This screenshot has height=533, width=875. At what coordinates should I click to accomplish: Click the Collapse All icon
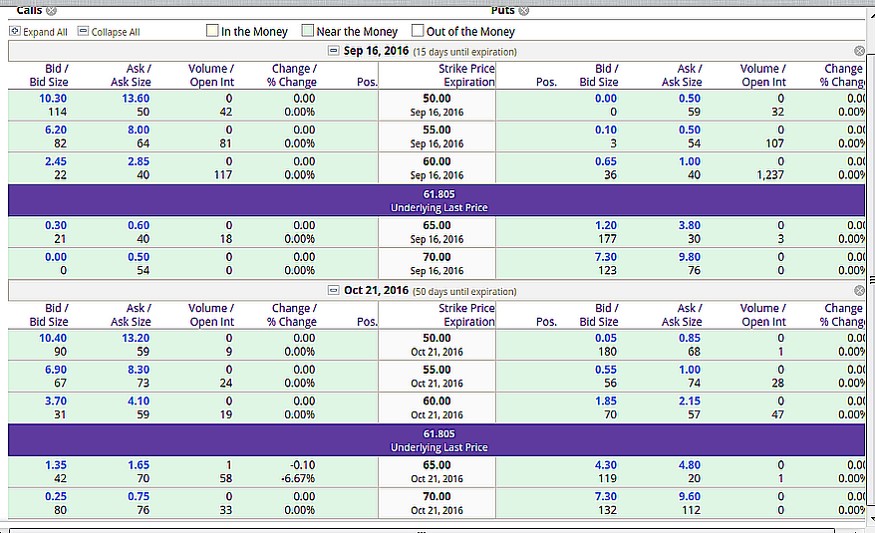pos(83,32)
